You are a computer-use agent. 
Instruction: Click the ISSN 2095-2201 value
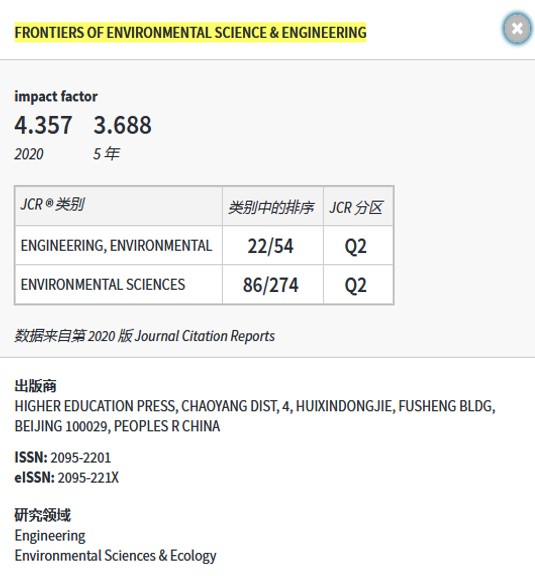click(x=80, y=458)
